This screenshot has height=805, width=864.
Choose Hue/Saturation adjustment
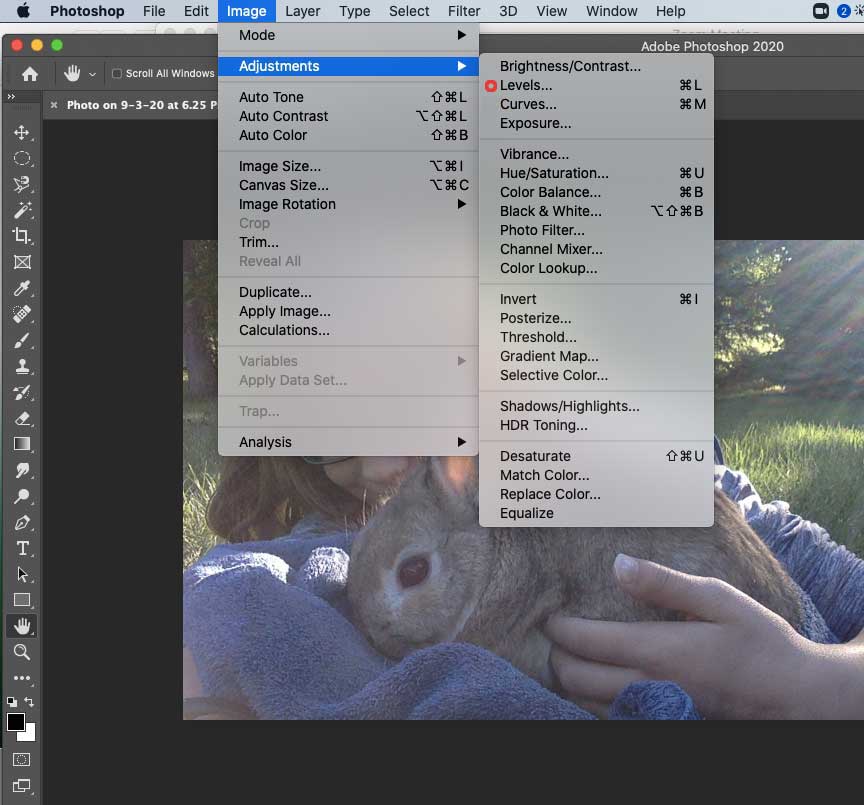pos(596,173)
